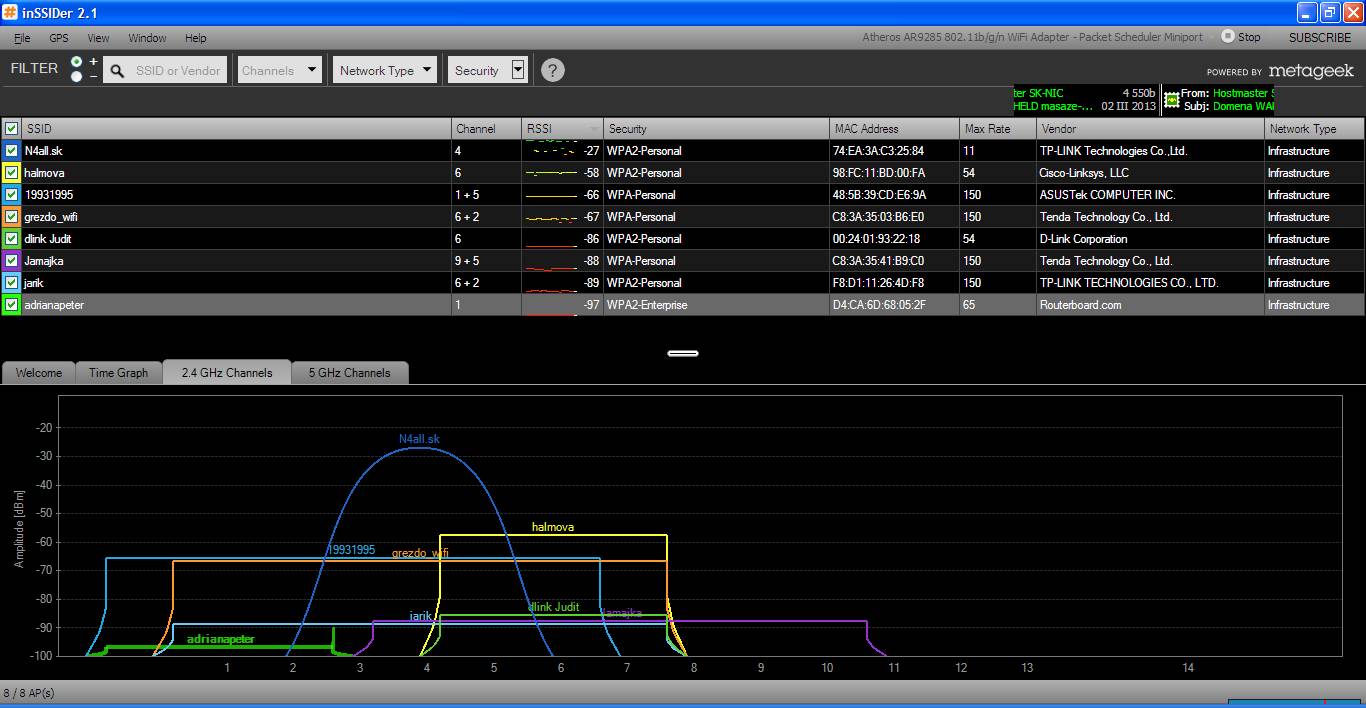Viewport: 1366px width, 708px height.
Task: Uncheck the N4all.sk network checkbox
Action: tap(11, 151)
